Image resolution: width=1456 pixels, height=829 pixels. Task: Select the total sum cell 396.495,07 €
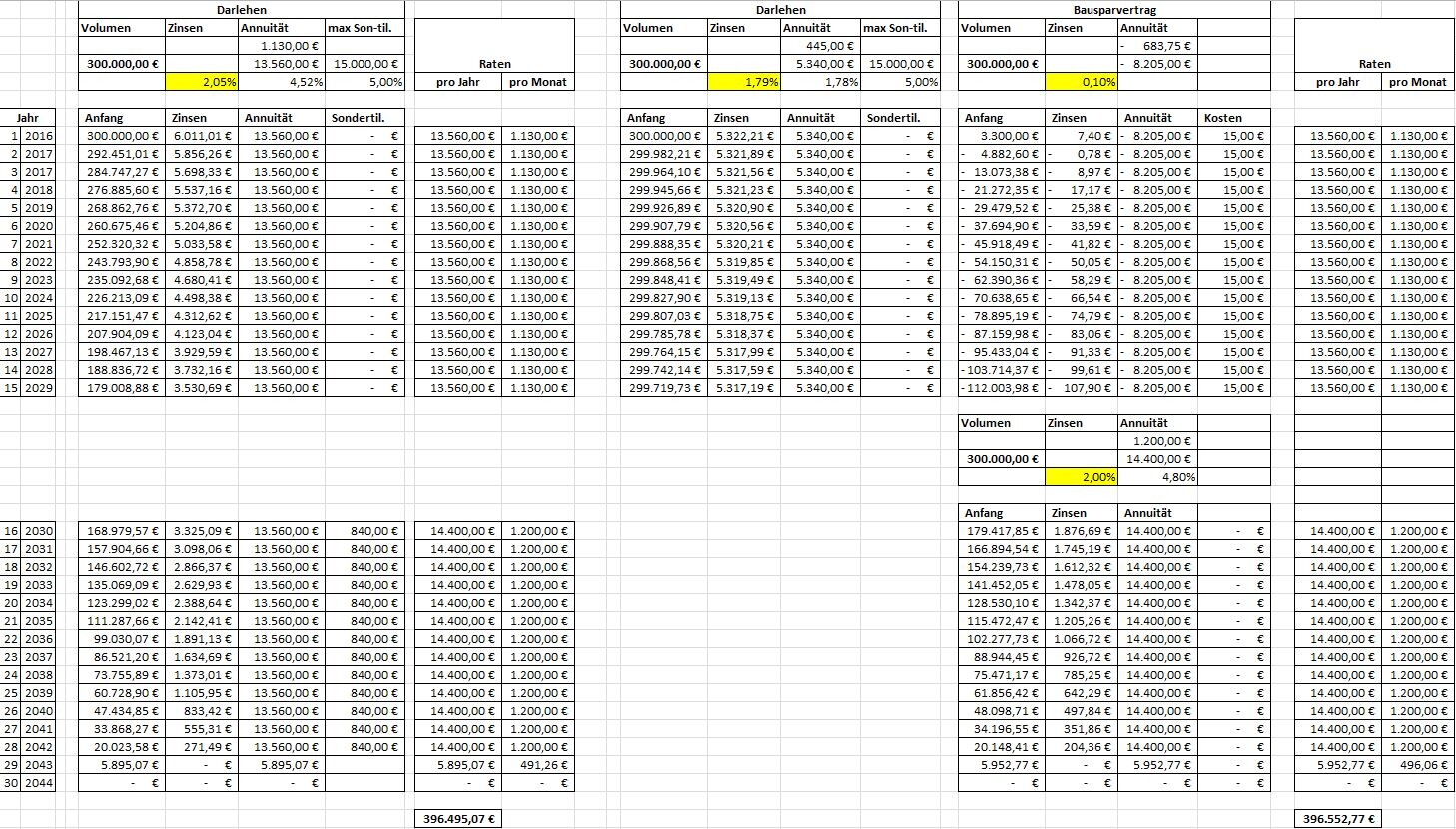pos(458,819)
